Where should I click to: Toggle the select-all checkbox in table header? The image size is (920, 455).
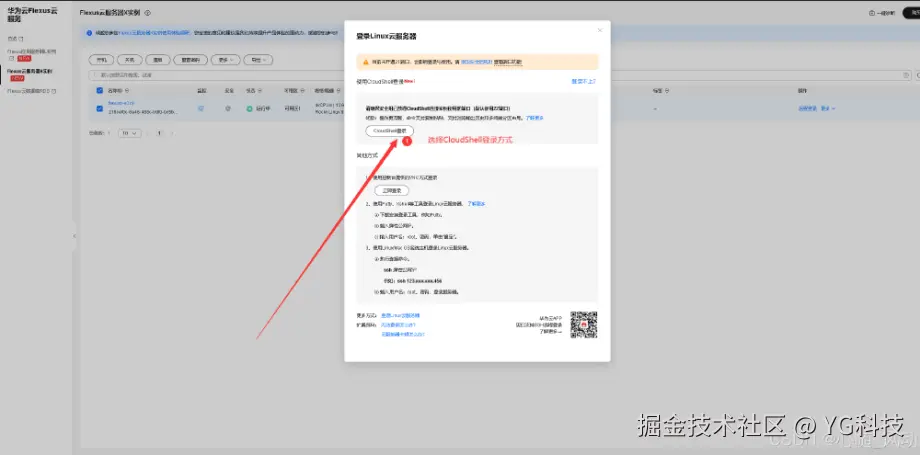point(100,90)
